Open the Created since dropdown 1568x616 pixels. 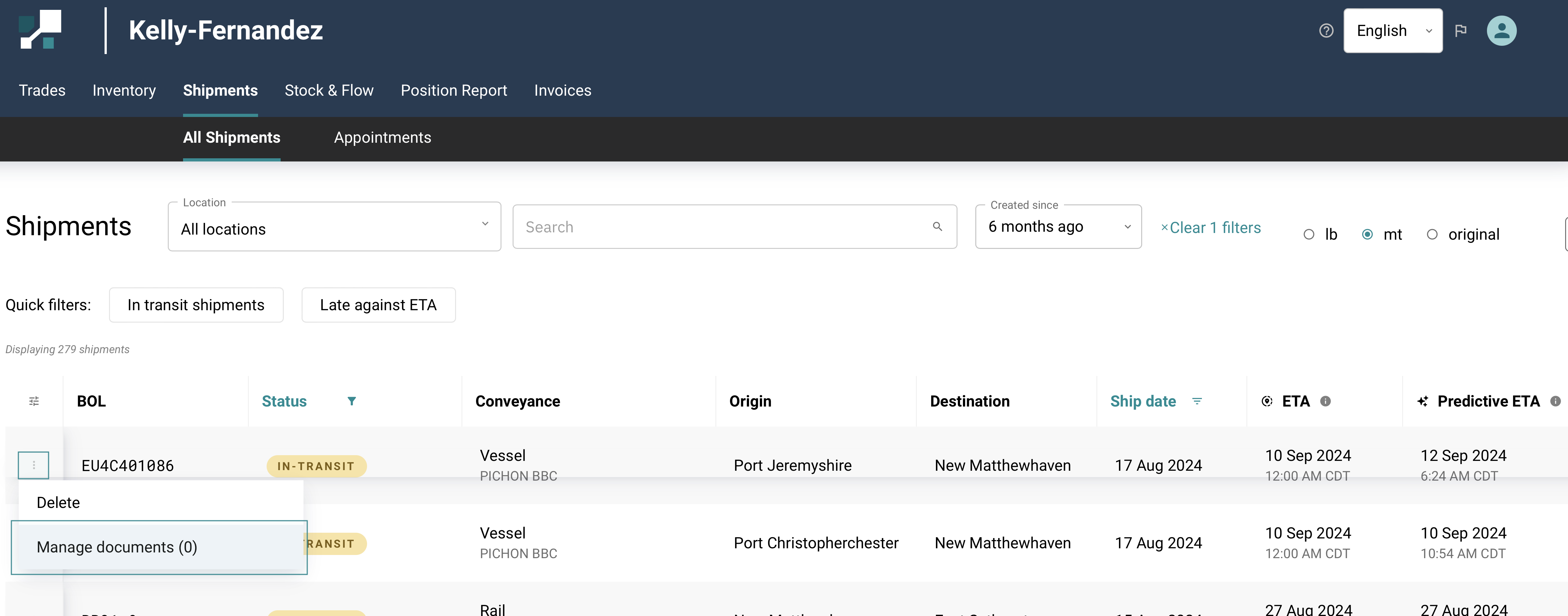coord(1058,227)
